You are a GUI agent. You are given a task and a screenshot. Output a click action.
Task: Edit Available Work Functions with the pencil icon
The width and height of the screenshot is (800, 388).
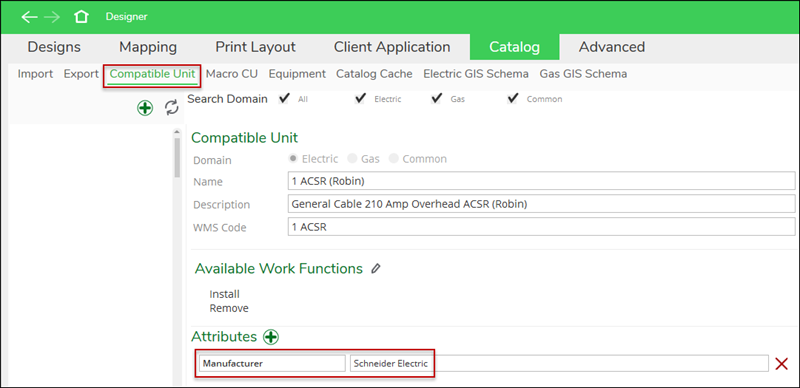[376, 269]
